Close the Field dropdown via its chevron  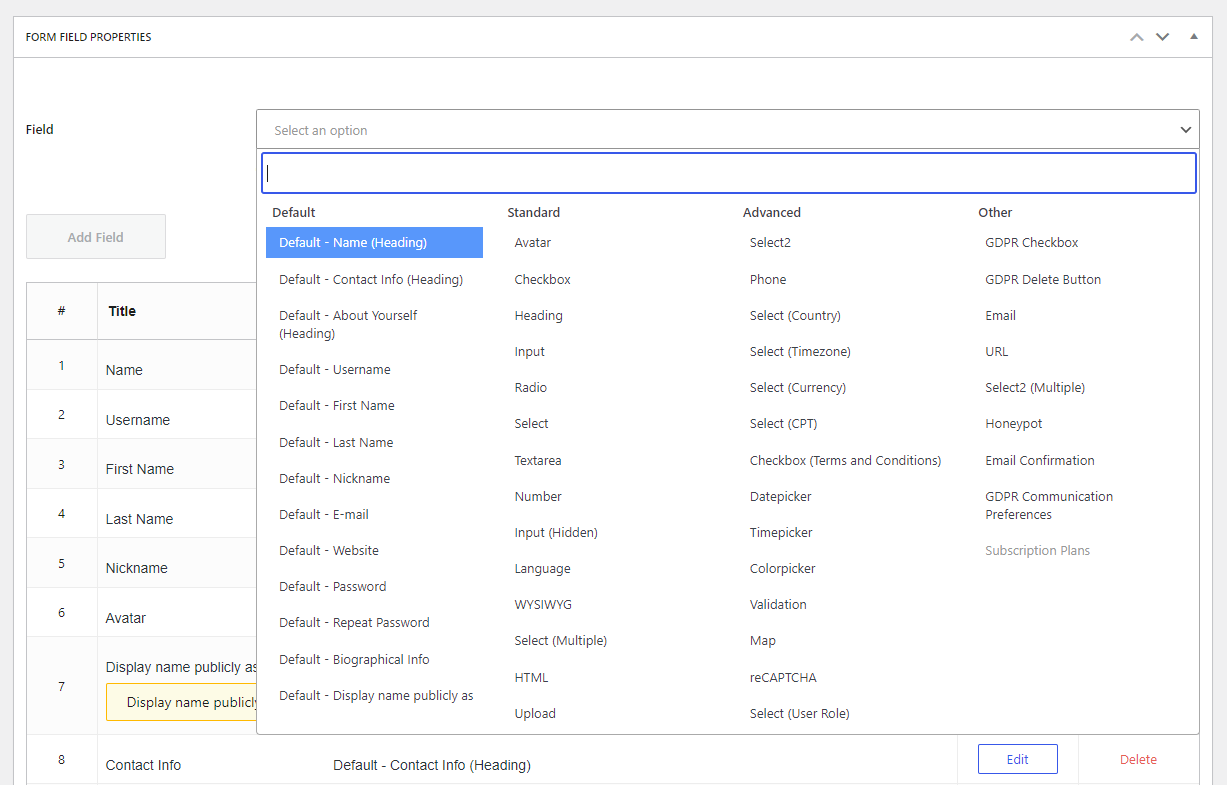1185,130
